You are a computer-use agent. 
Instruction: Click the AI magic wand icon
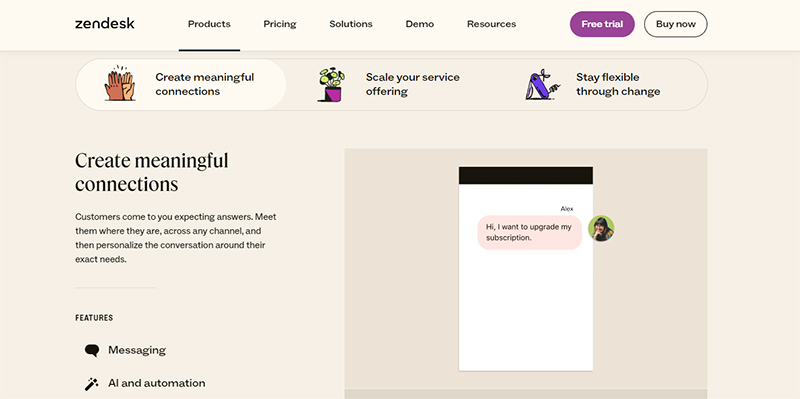click(x=92, y=384)
